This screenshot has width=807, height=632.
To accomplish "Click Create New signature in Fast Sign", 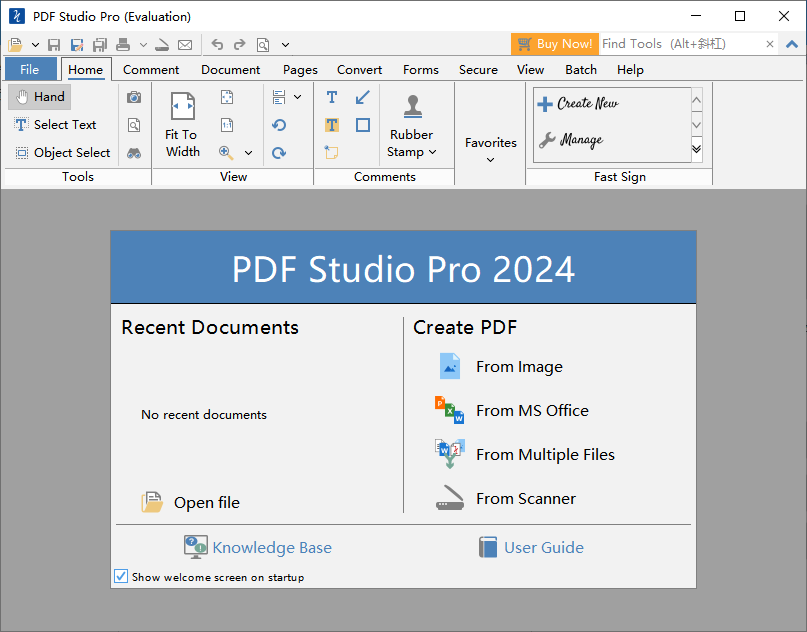I will (578, 103).
